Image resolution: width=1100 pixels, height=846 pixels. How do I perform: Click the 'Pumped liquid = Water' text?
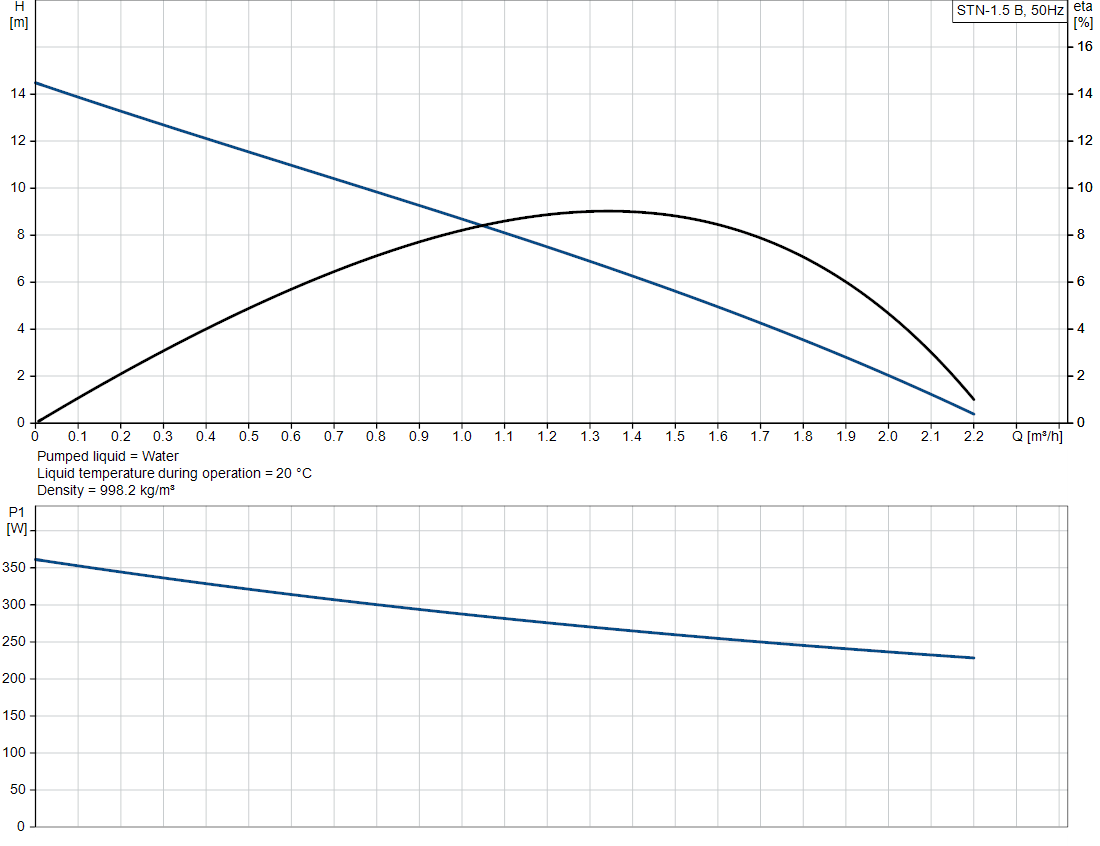108,456
